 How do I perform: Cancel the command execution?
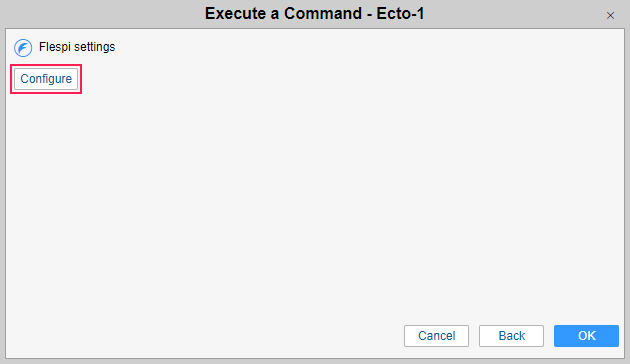point(436,336)
